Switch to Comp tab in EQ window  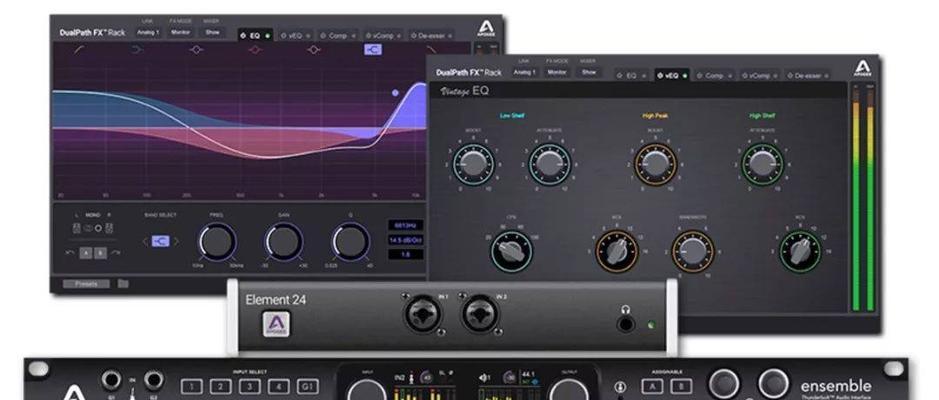[338, 36]
